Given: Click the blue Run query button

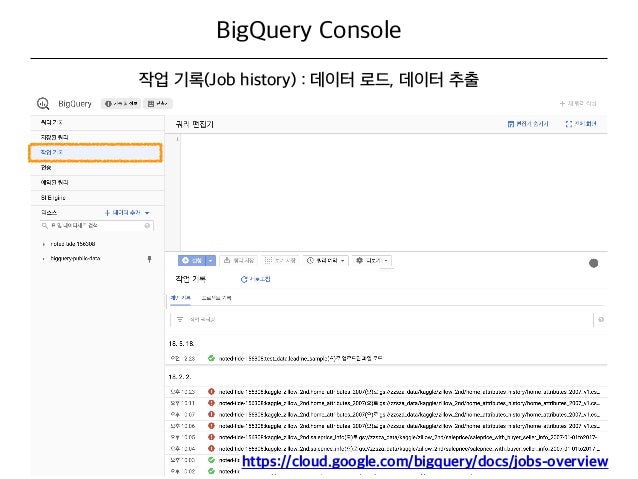Looking at the screenshot, I should pyautogui.click(x=192, y=260).
